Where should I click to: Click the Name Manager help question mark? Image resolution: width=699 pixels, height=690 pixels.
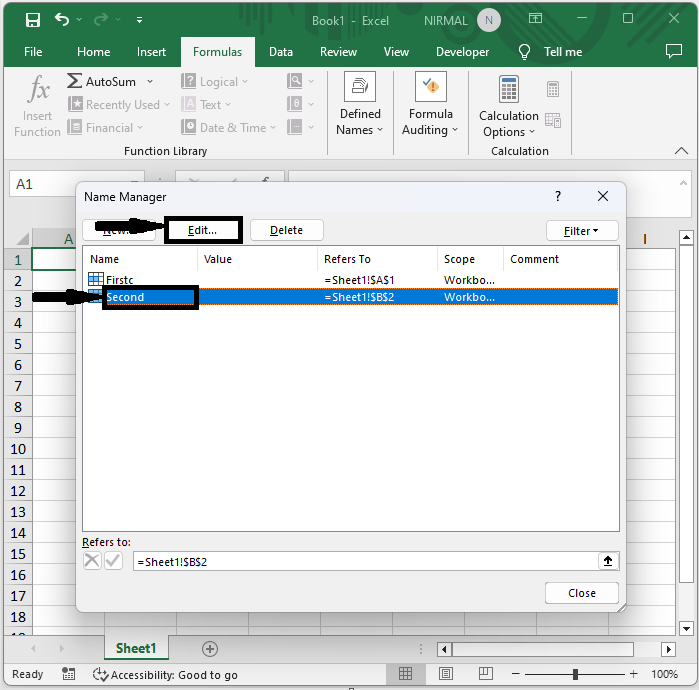(558, 196)
